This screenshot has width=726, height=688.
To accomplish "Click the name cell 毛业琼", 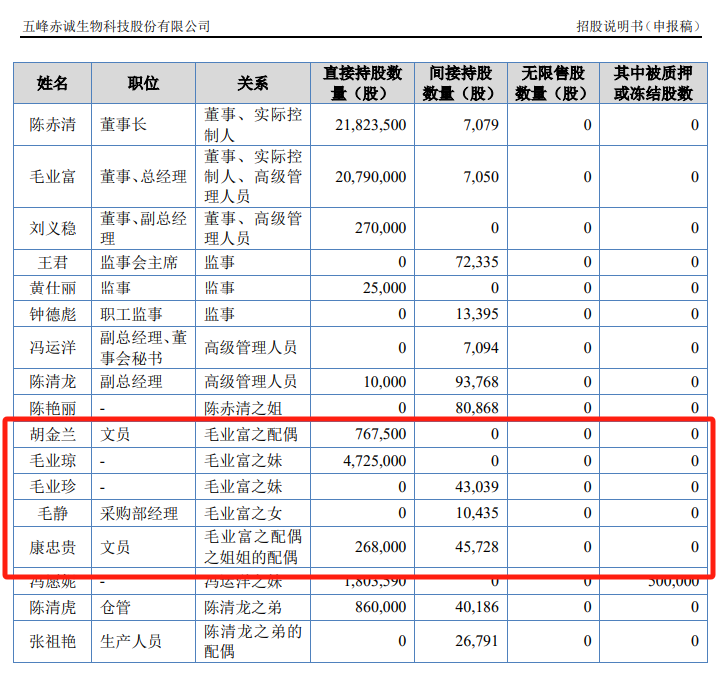I will tap(52, 461).
